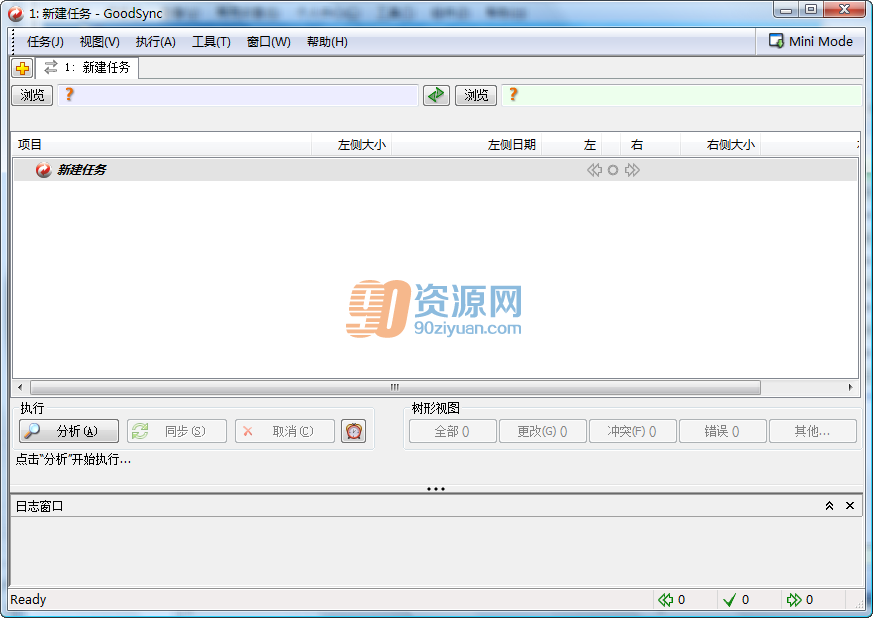Image resolution: width=873 pixels, height=618 pixels.
Task: Click the right folder path field
Action: 681,95
